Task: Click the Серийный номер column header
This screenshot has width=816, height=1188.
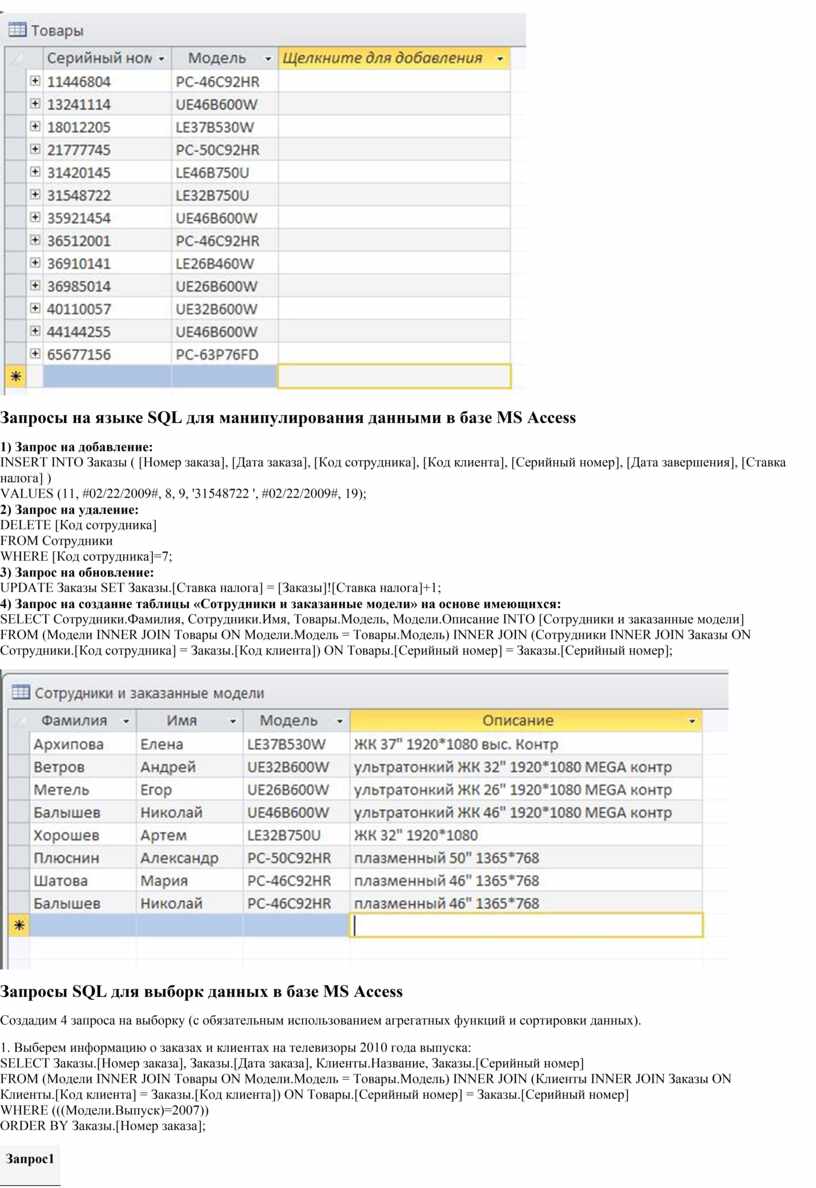Action: (107, 58)
